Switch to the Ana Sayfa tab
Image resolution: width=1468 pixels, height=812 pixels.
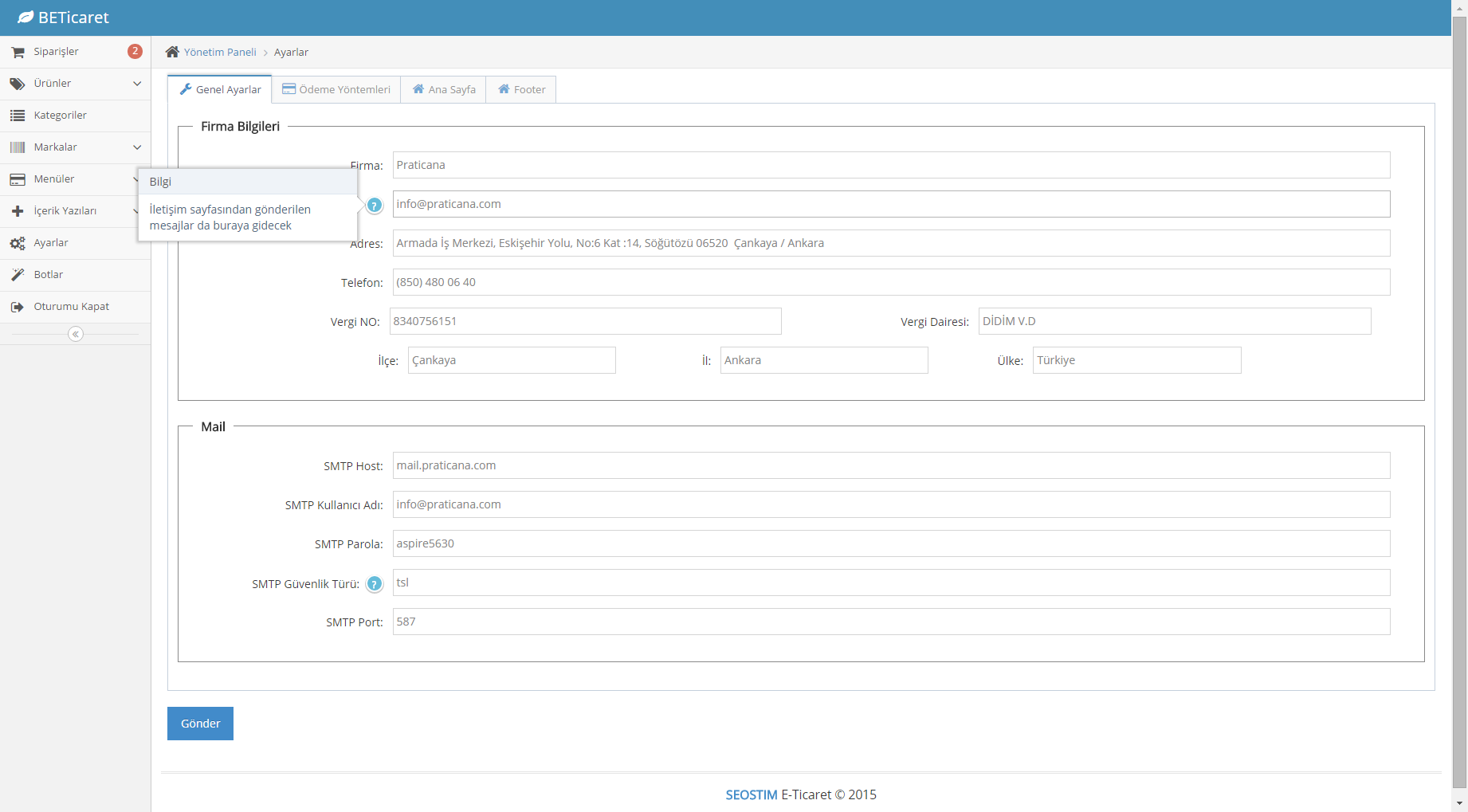(444, 89)
